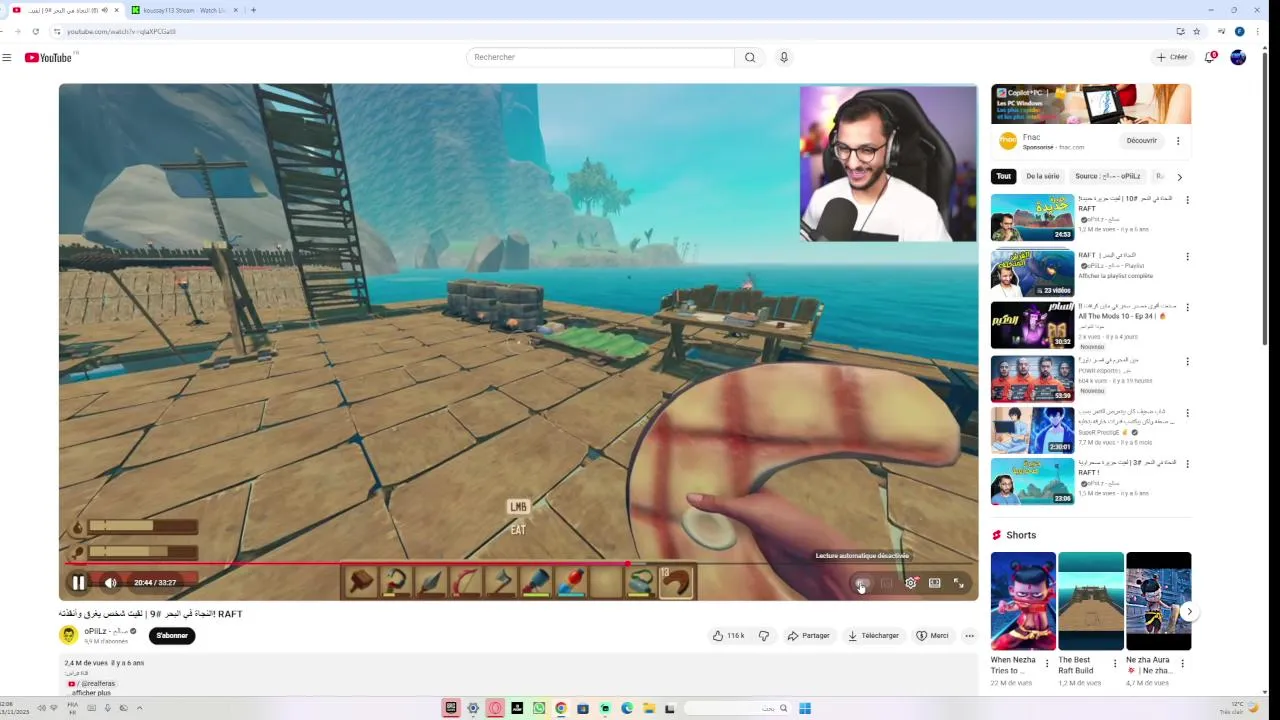Go to YouTube home via logo

48,57
